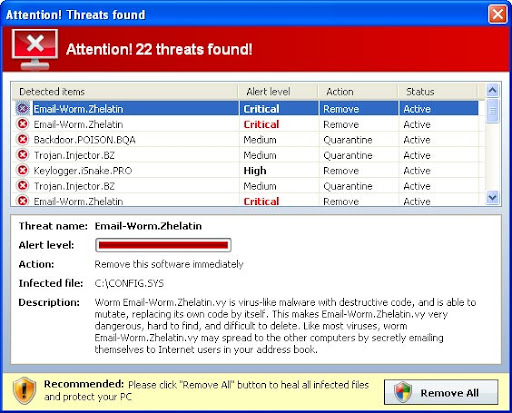Click the scroll down arrow of threat list

point(492,198)
